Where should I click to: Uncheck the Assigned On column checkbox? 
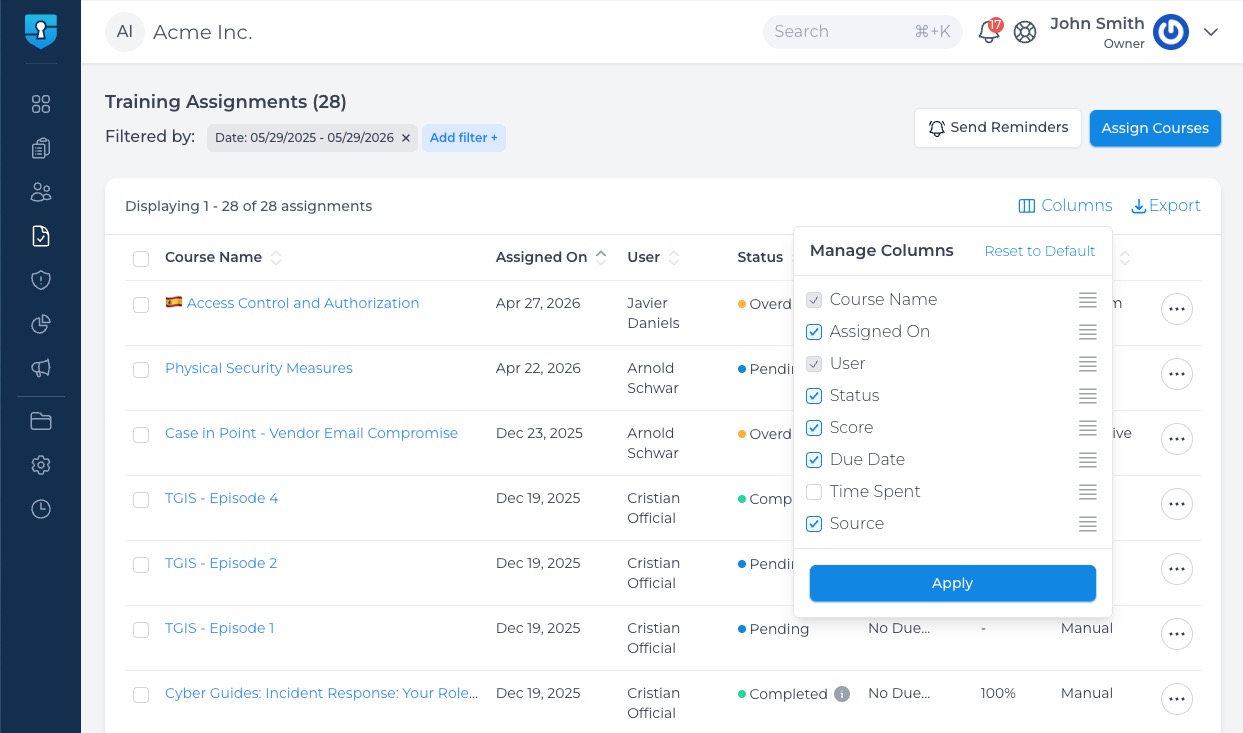[814, 332]
